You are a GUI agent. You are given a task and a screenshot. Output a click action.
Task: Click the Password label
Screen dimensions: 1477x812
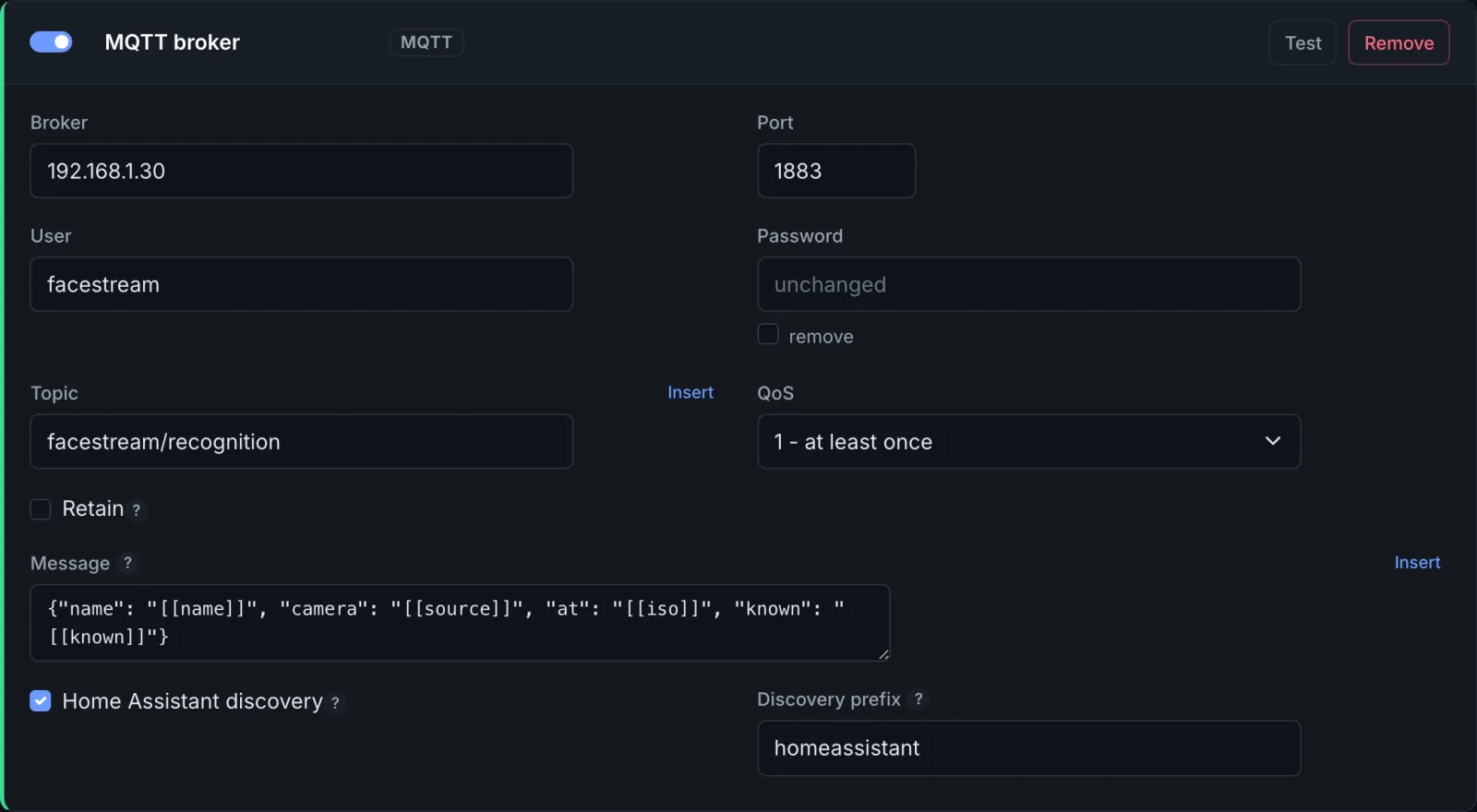pos(799,236)
